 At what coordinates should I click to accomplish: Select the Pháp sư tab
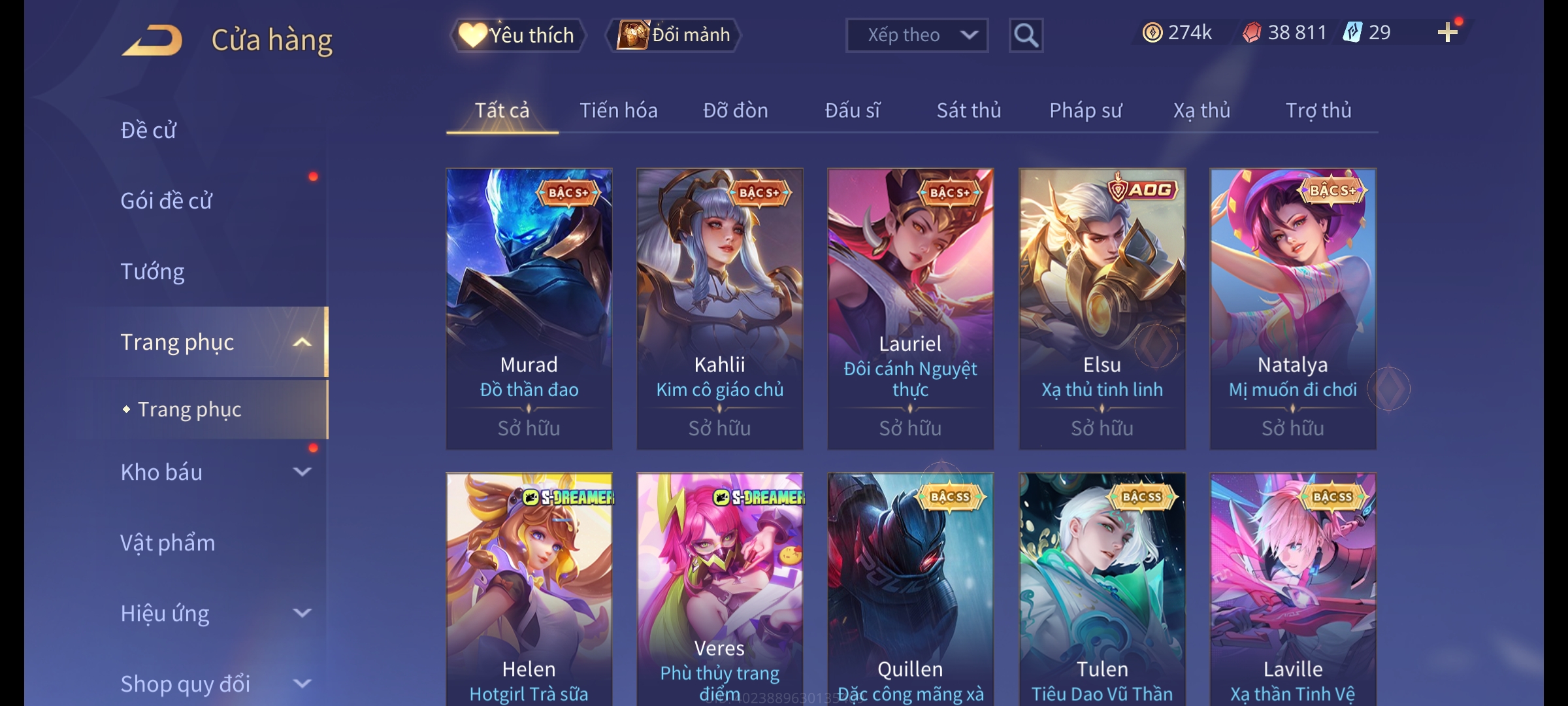(x=1085, y=110)
